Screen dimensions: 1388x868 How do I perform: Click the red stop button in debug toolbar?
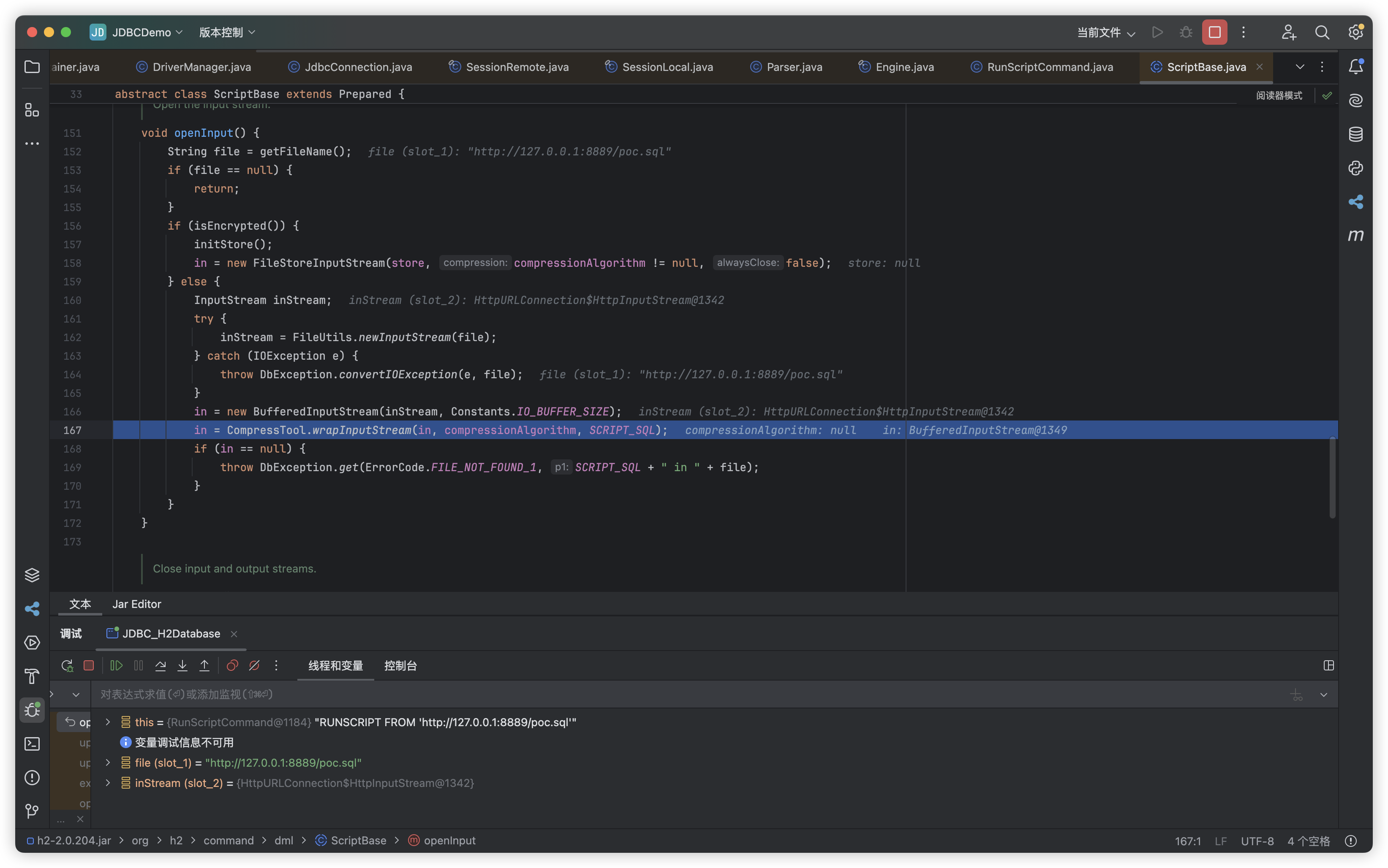click(x=88, y=665)
